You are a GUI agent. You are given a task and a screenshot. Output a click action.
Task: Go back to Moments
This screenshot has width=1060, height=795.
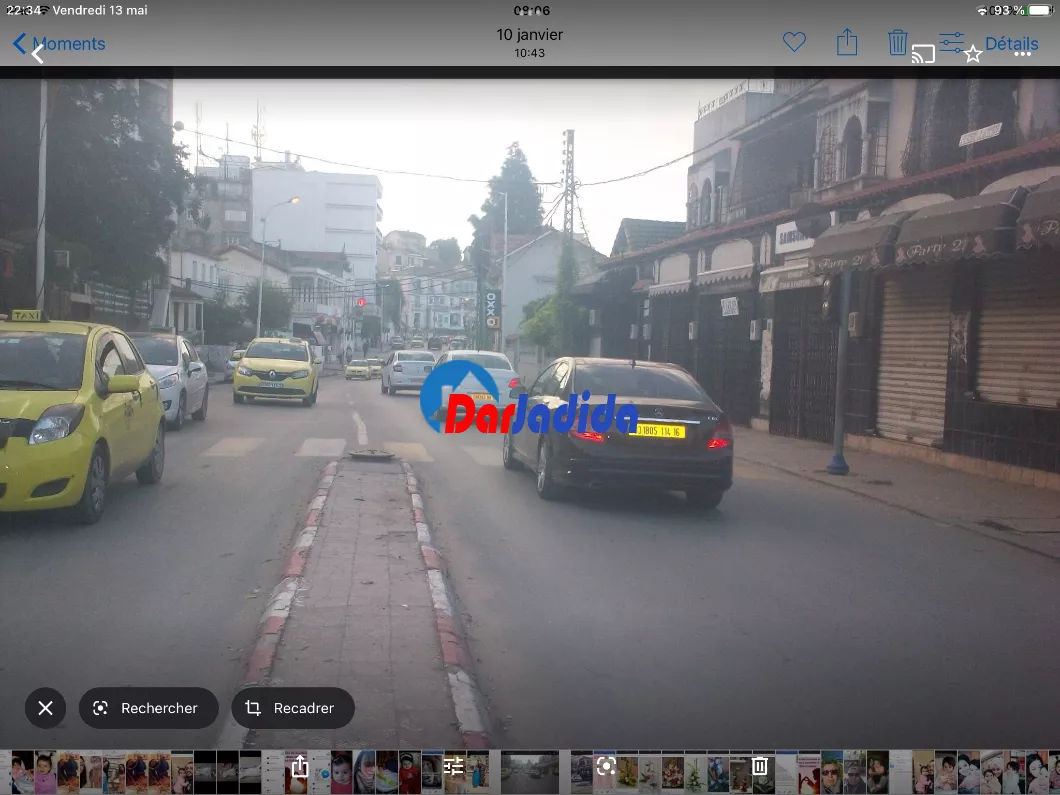pos(60,44)
